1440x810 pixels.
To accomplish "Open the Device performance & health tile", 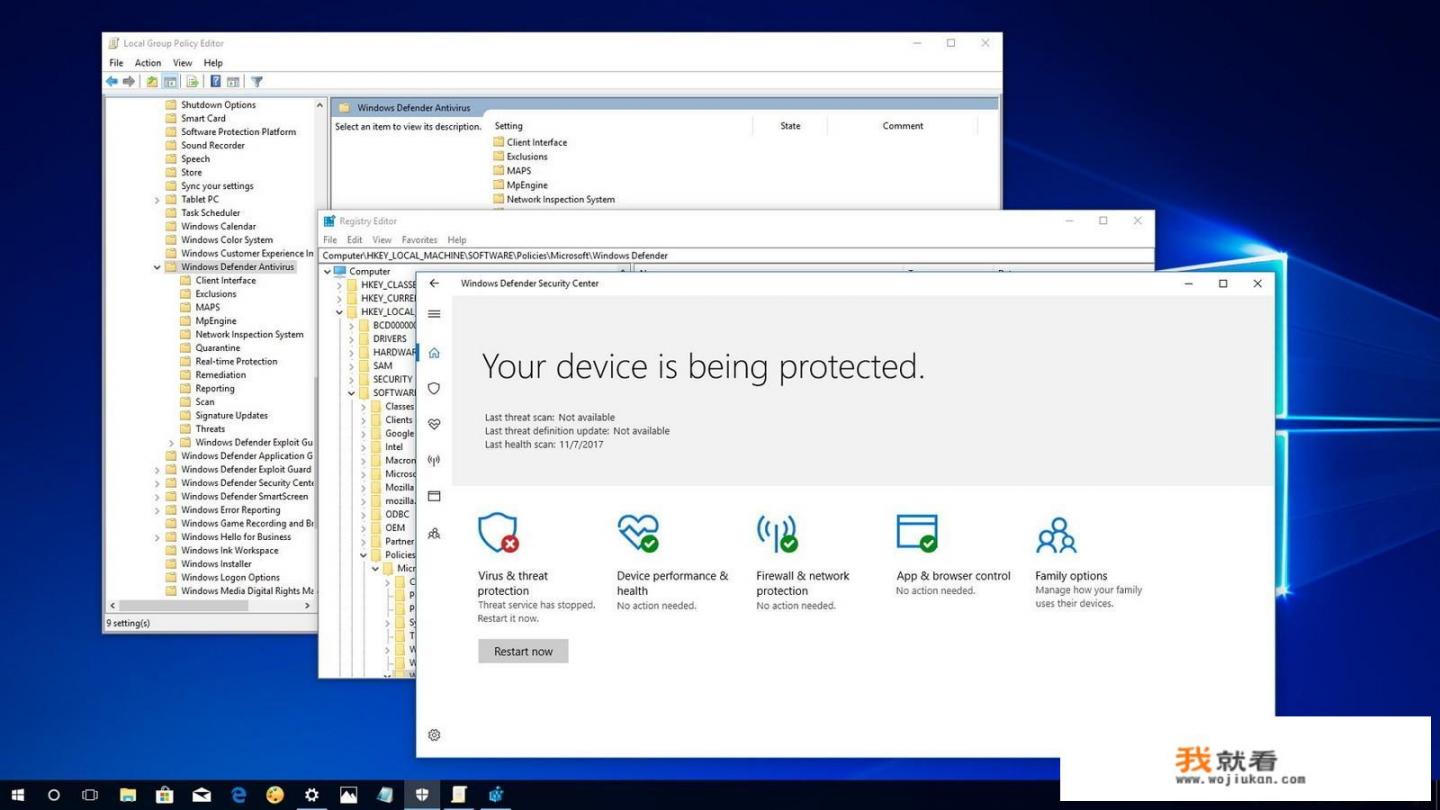I will coord(673,561).
